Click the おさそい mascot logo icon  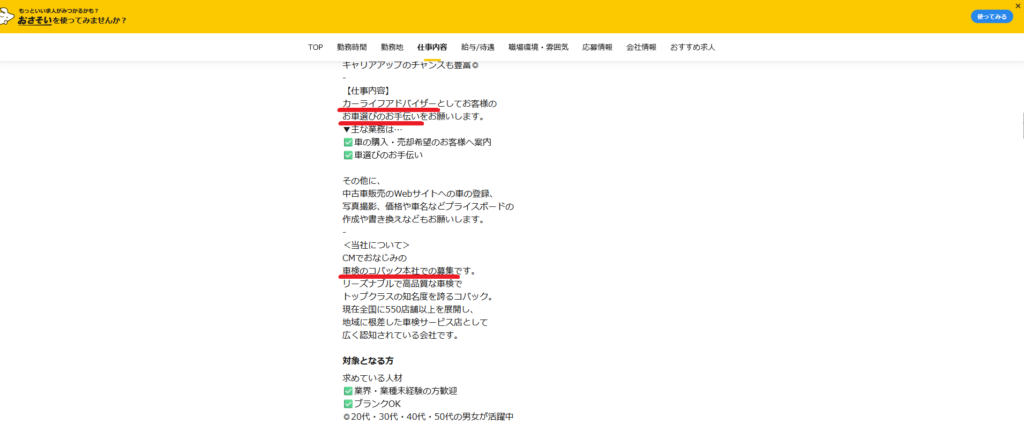point(10,17)
